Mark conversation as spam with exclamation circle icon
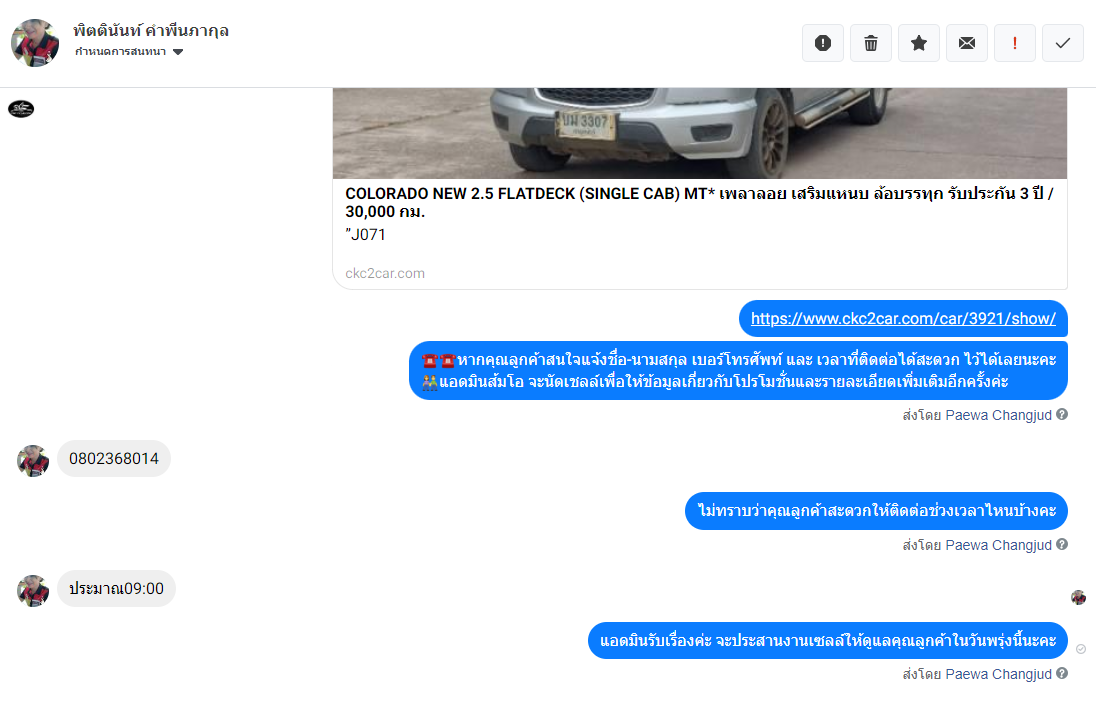 point(823,43)
